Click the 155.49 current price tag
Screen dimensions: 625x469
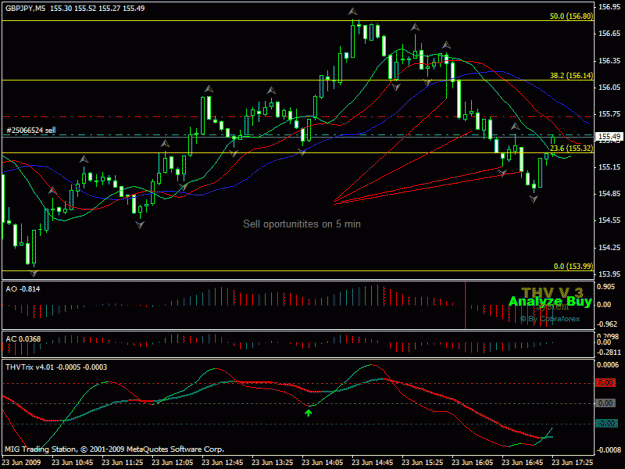coord(609,137)
